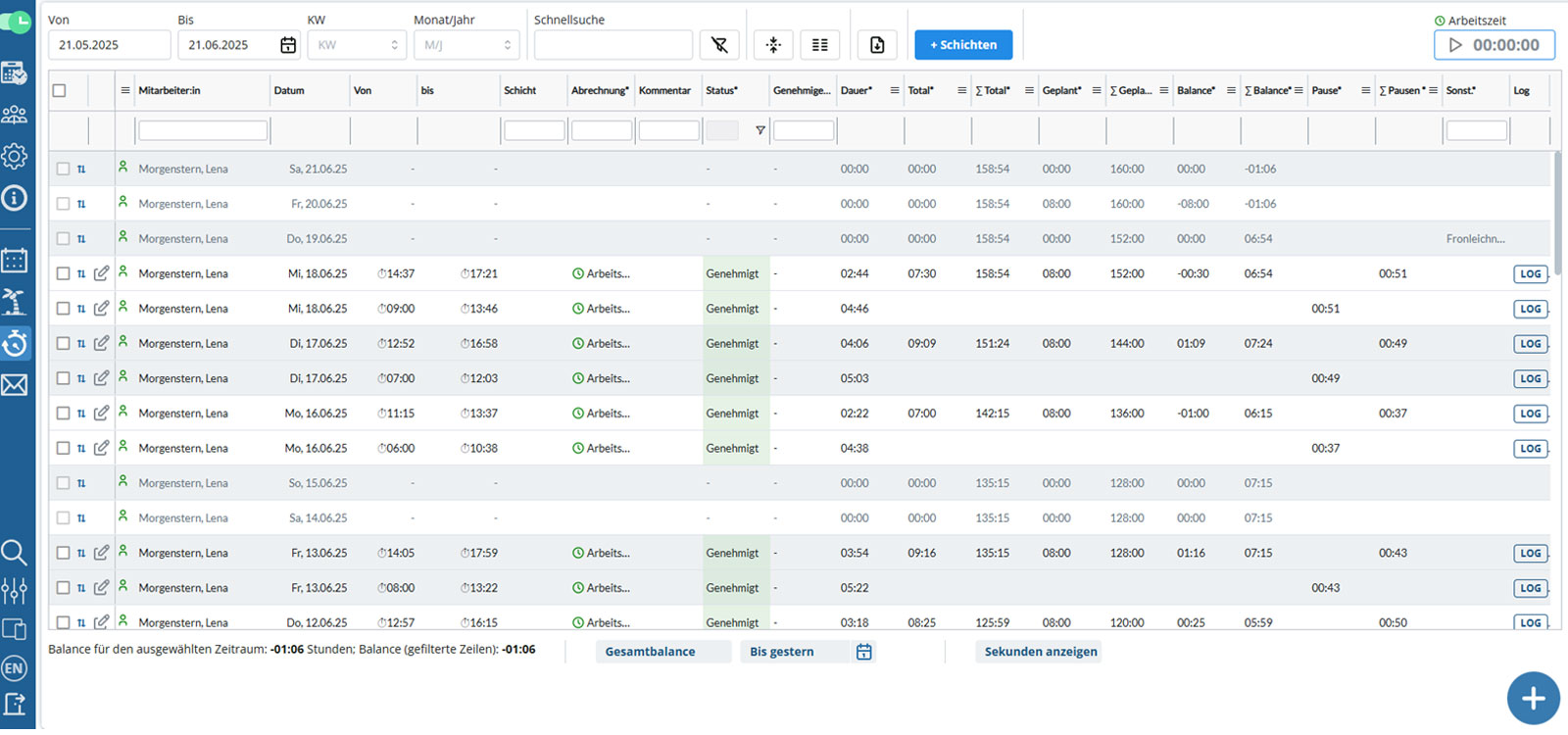Viewport: 1568px width, 735px height.
Task: Click the sort arrows icon in the Sa 21.06.25 row
Action: 81,170
